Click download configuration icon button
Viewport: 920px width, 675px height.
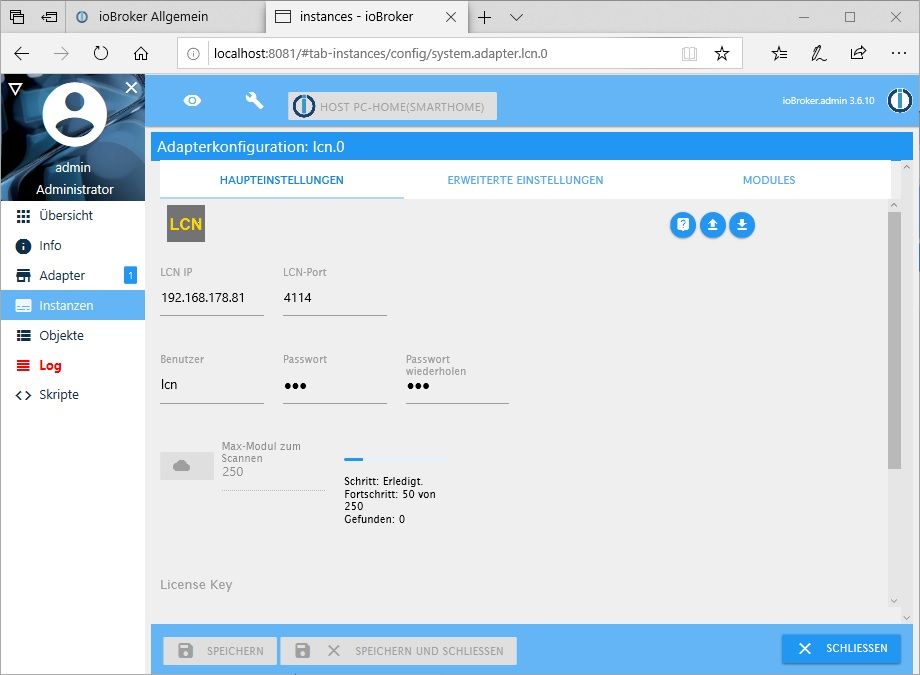pos(742,225)
